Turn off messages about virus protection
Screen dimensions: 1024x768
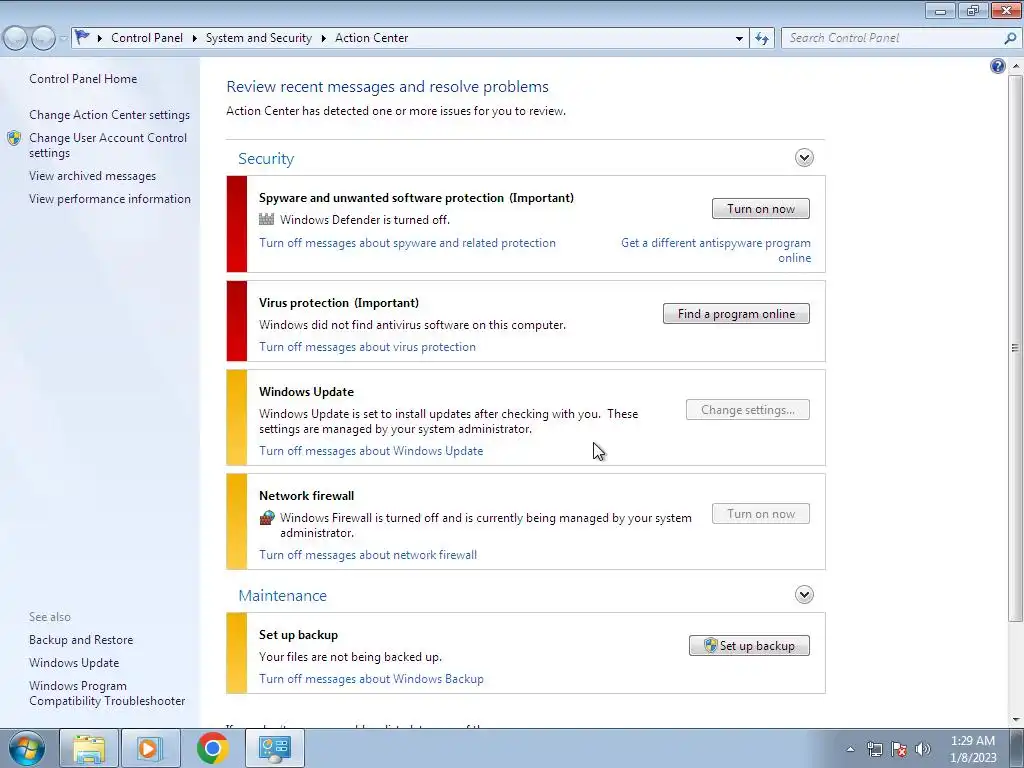368,347
